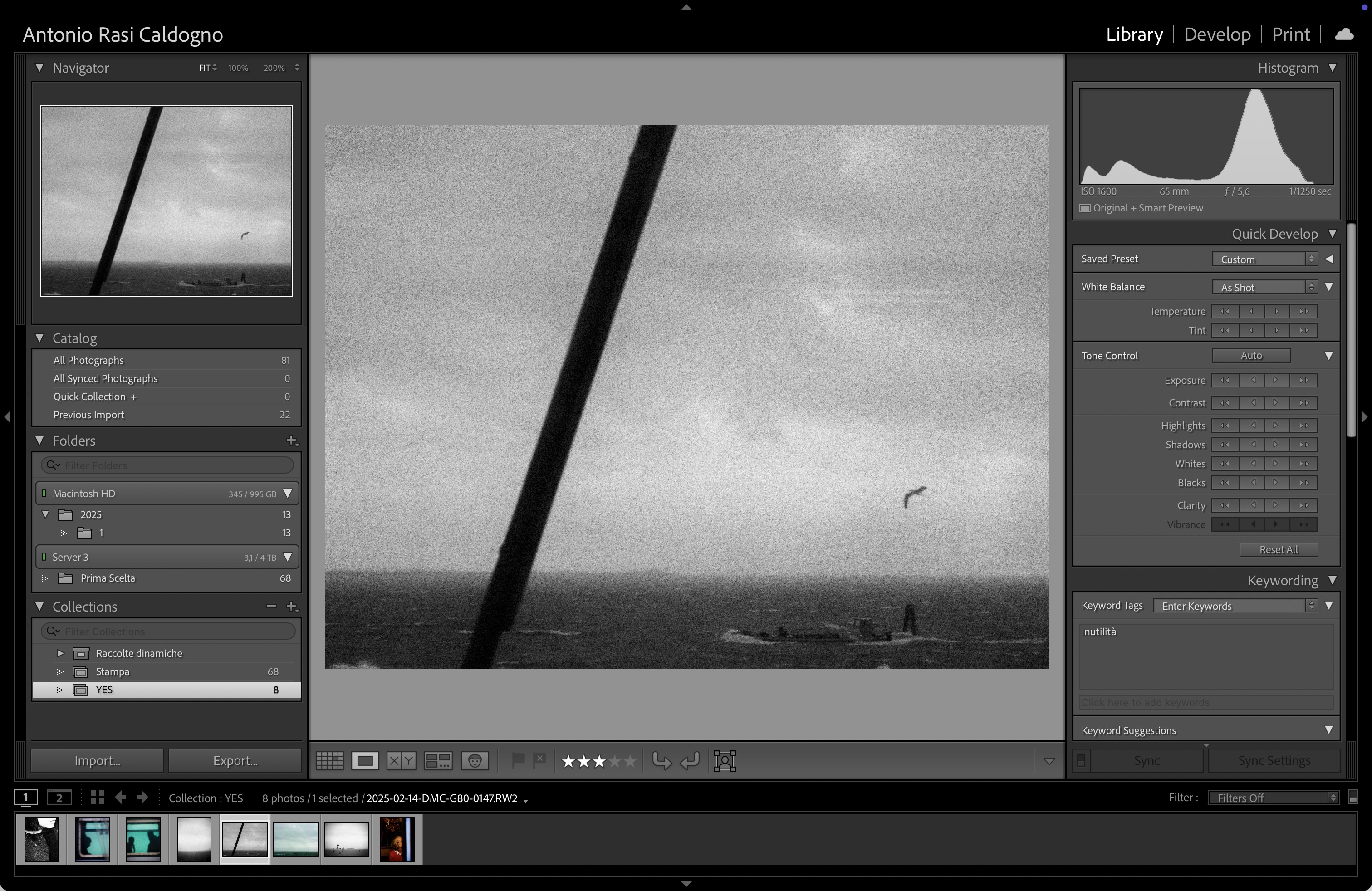Collapse the Histogram panel

1332,68
